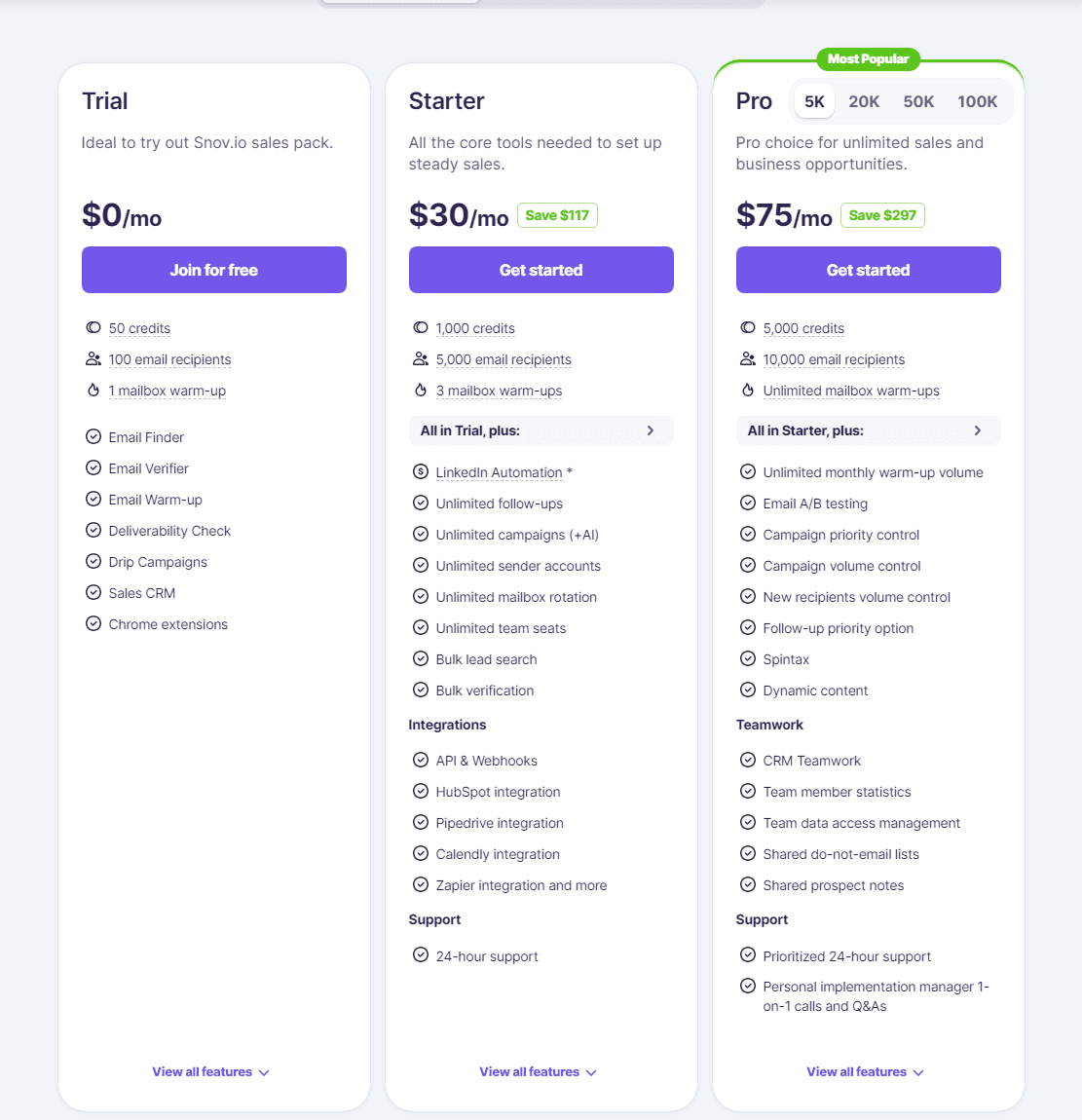Image resolution: width=1082 pixels, height=1120 pixels.
Task: Click the checkmark icon beside Spintax
Action: (x=748, y=659)
